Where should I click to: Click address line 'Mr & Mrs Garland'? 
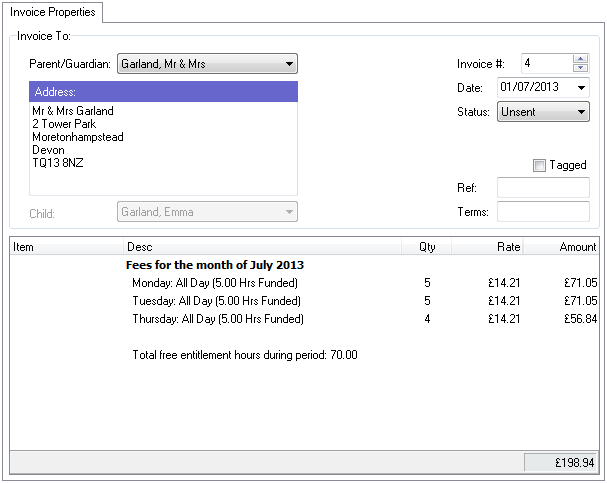73,111
